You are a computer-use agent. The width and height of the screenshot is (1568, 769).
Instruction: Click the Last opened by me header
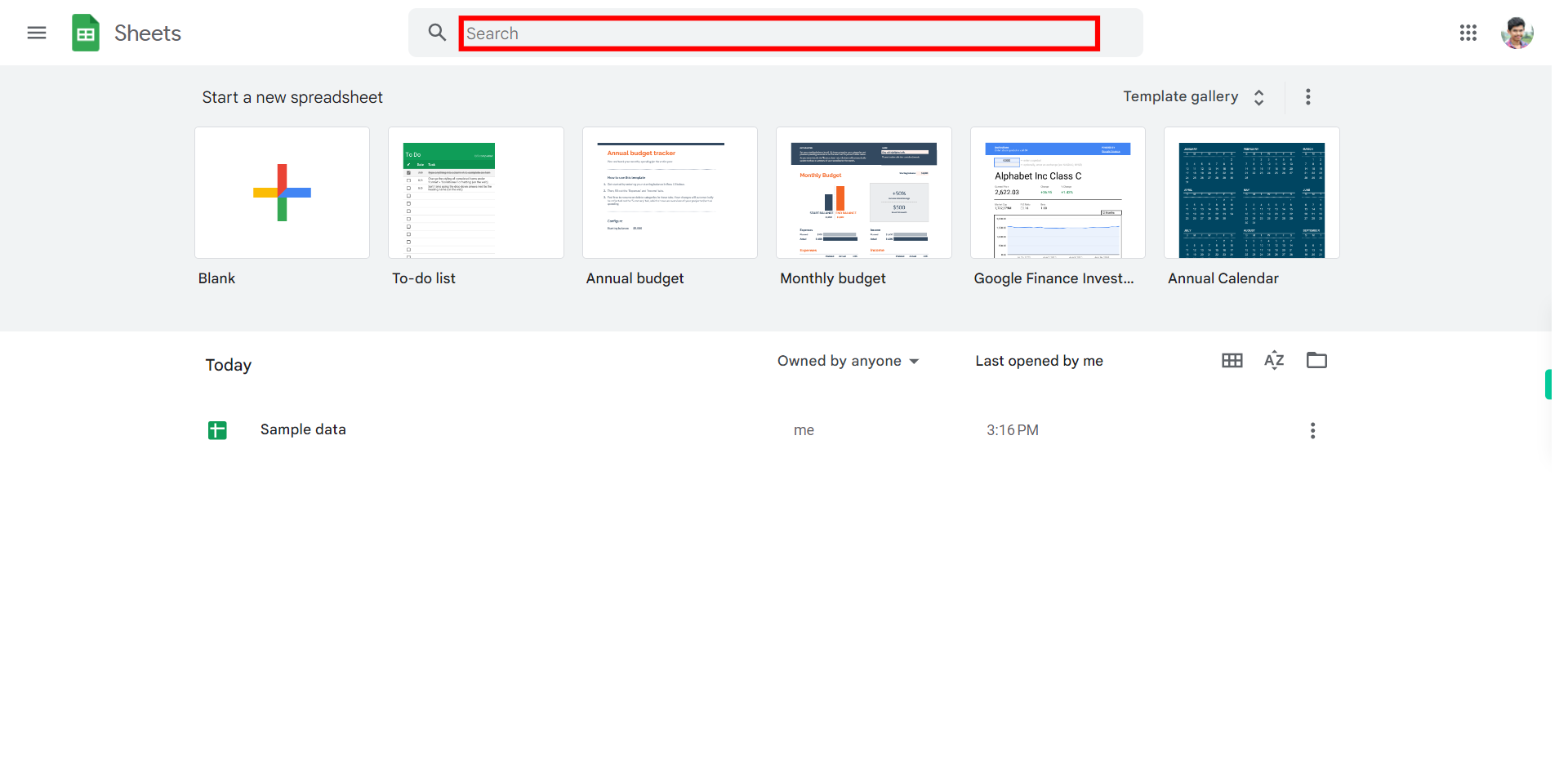click(x=1039, y=361)
